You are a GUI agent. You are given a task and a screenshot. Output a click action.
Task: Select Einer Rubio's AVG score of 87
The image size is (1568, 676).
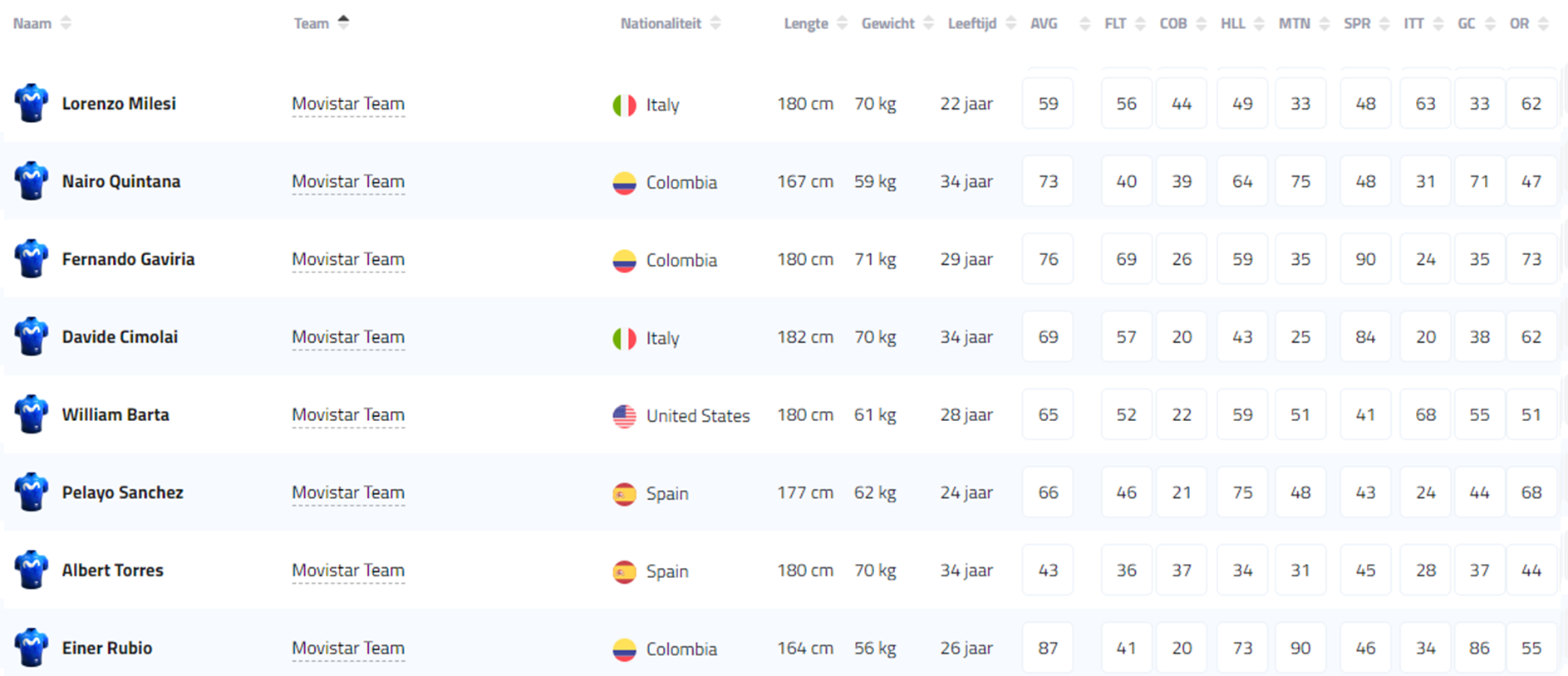point(1048,648)
